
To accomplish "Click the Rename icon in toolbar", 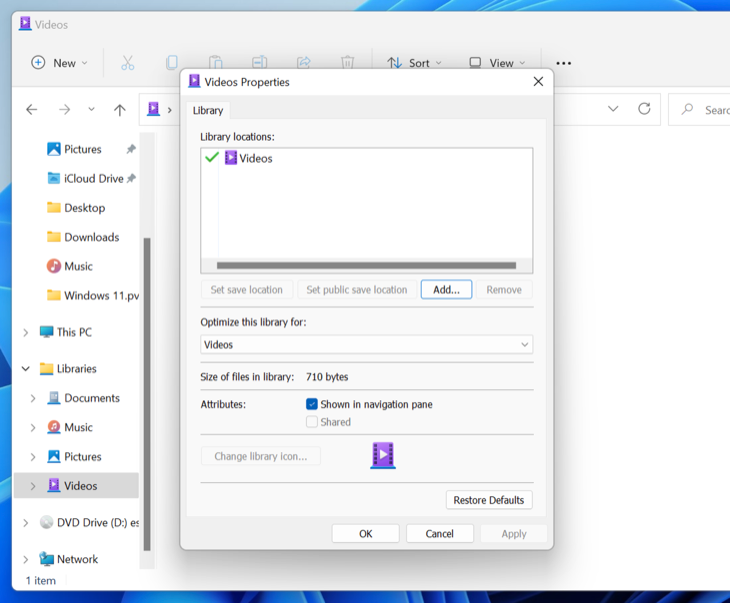I will (259, 62).
